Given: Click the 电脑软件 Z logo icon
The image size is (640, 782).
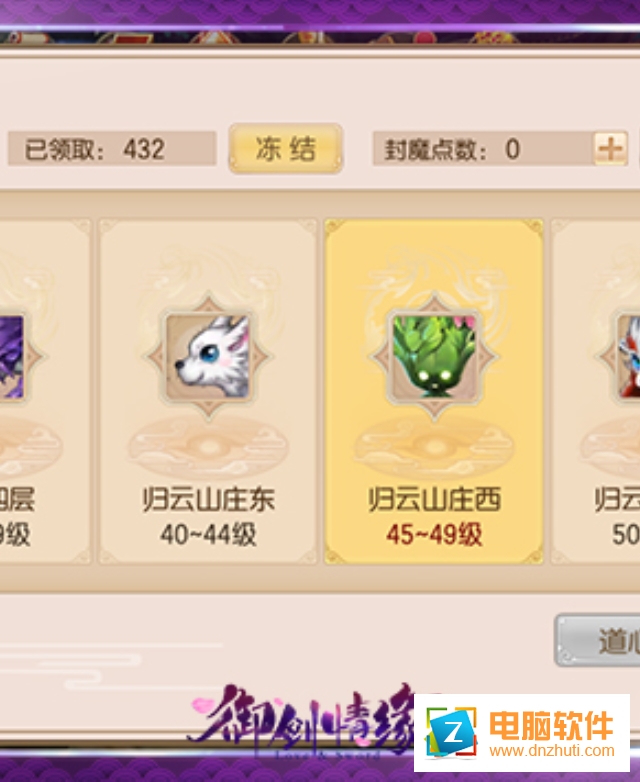Looking at the screenshot, I should 452,732.
